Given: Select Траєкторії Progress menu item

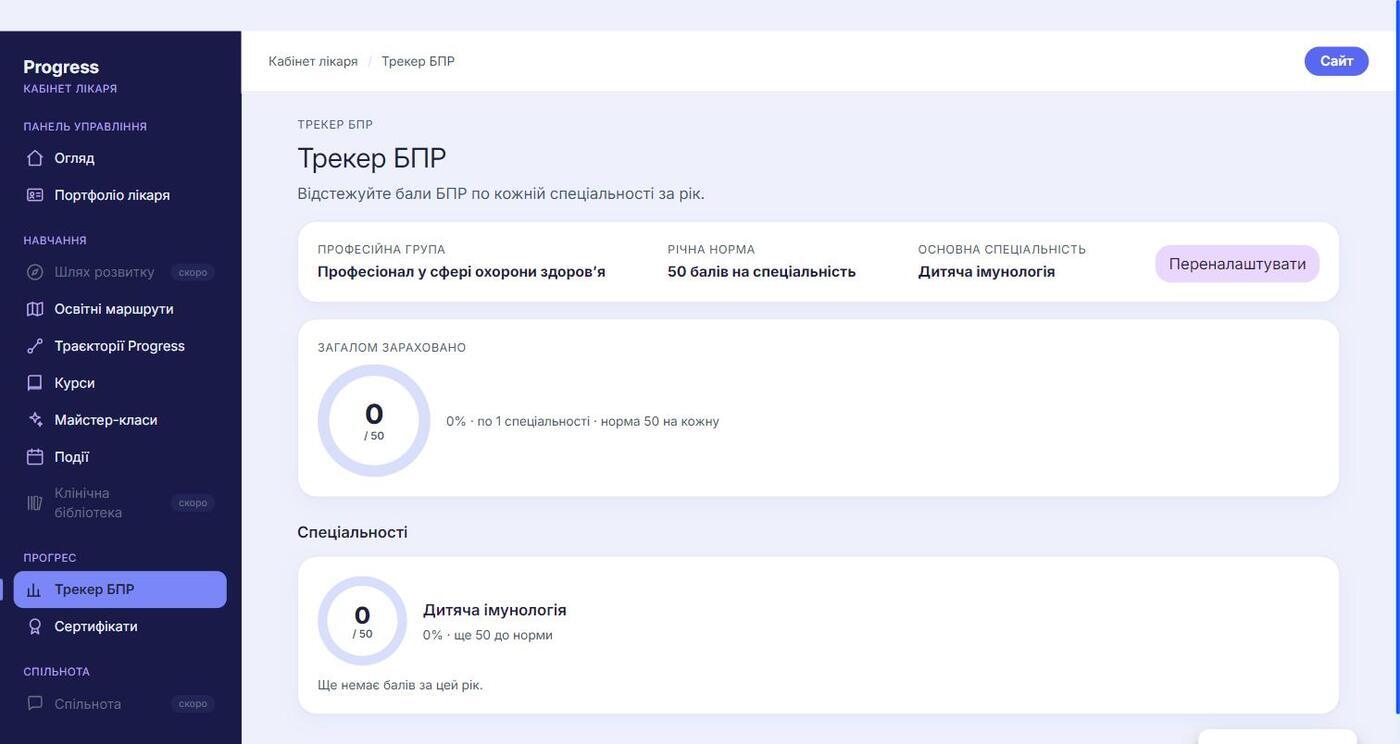Looking at the screenshot, I should tap(120, 346).
